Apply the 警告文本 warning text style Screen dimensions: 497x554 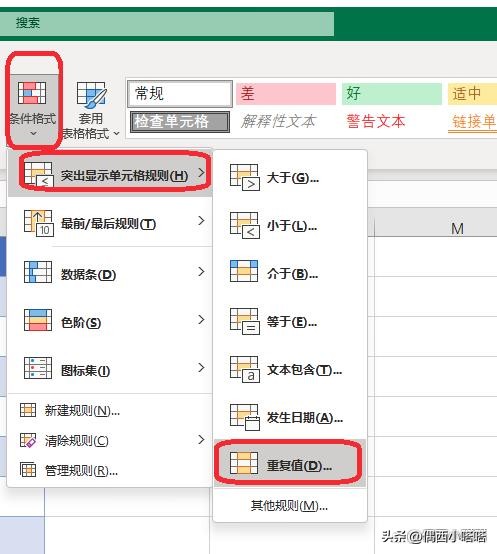(376, 122)
